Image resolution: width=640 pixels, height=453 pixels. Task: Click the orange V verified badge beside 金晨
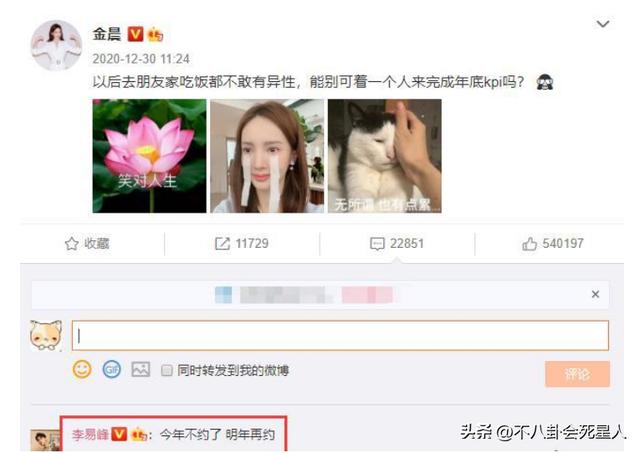click(x=135, y=34)
